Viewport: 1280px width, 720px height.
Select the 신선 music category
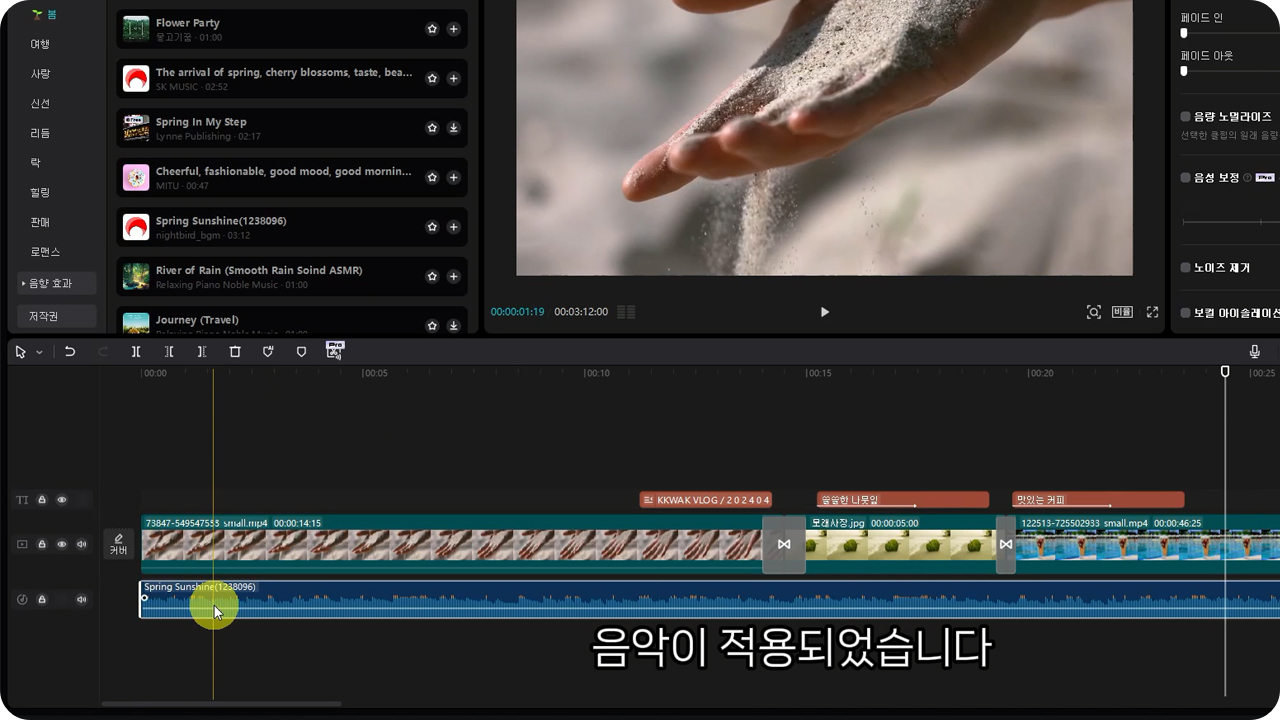[x=40, y=103]
